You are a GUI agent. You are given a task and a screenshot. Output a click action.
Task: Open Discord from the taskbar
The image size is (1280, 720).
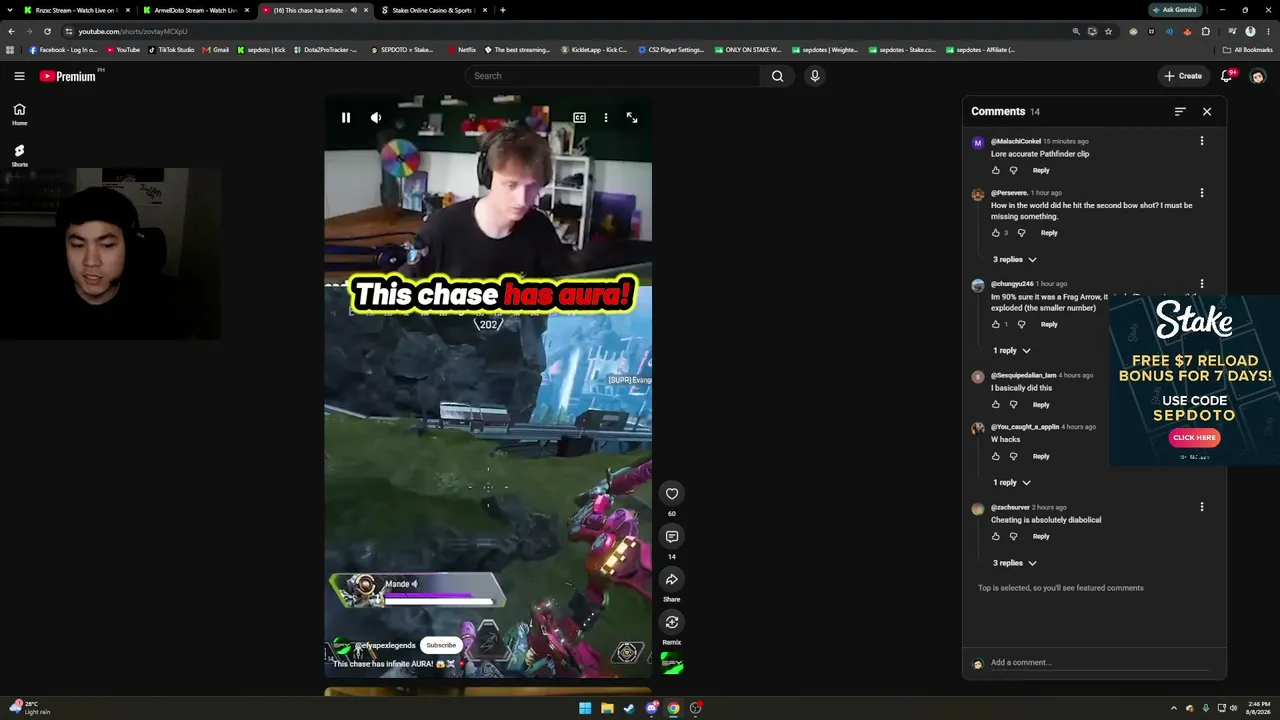click(x=652, y=708)
